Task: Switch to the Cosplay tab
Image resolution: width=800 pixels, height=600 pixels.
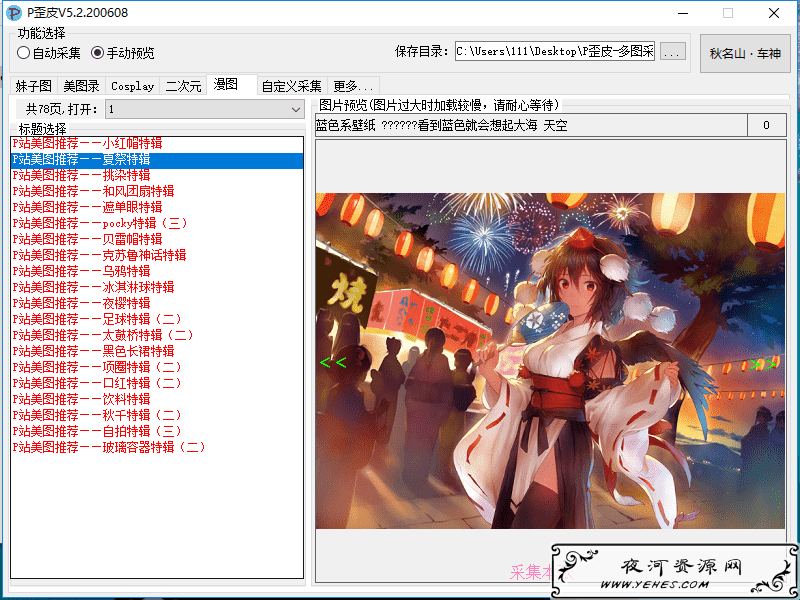Action: point(133,86)
